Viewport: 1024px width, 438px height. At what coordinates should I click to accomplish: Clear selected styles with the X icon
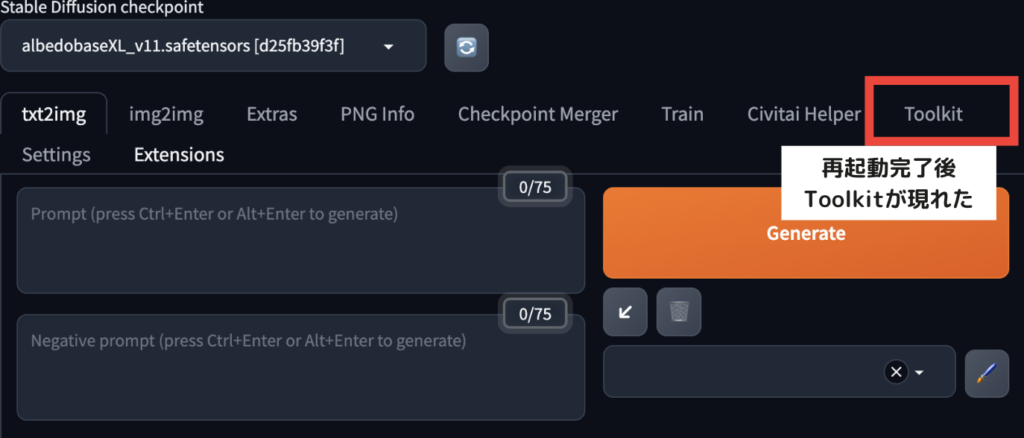[x=896, y=372]
